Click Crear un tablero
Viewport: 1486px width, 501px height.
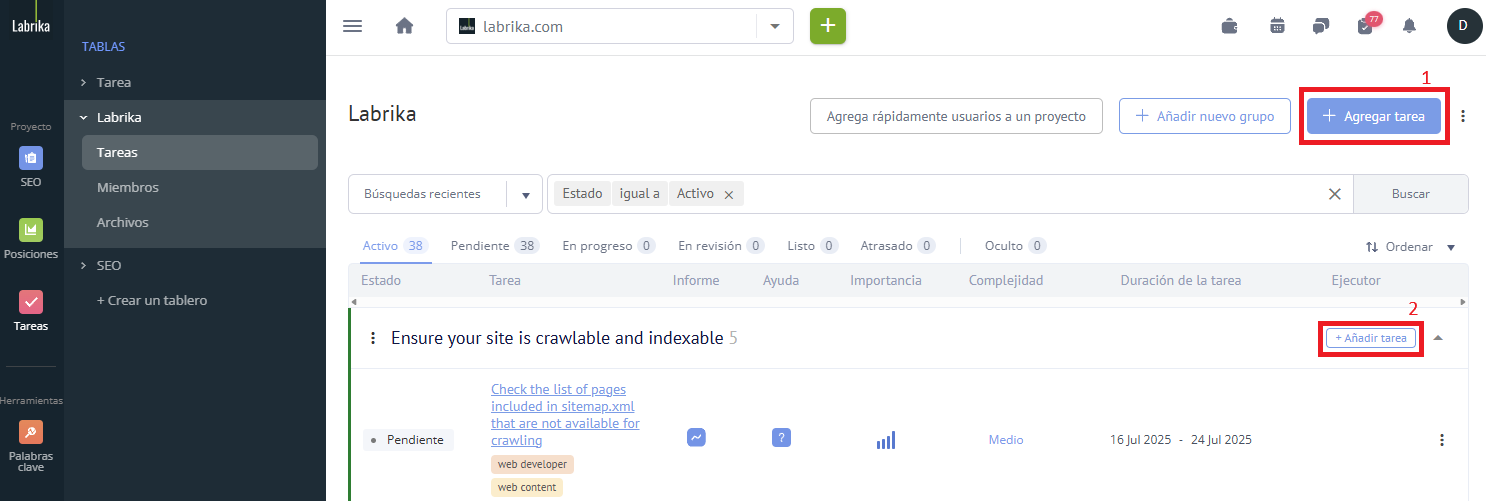point(152,300)
